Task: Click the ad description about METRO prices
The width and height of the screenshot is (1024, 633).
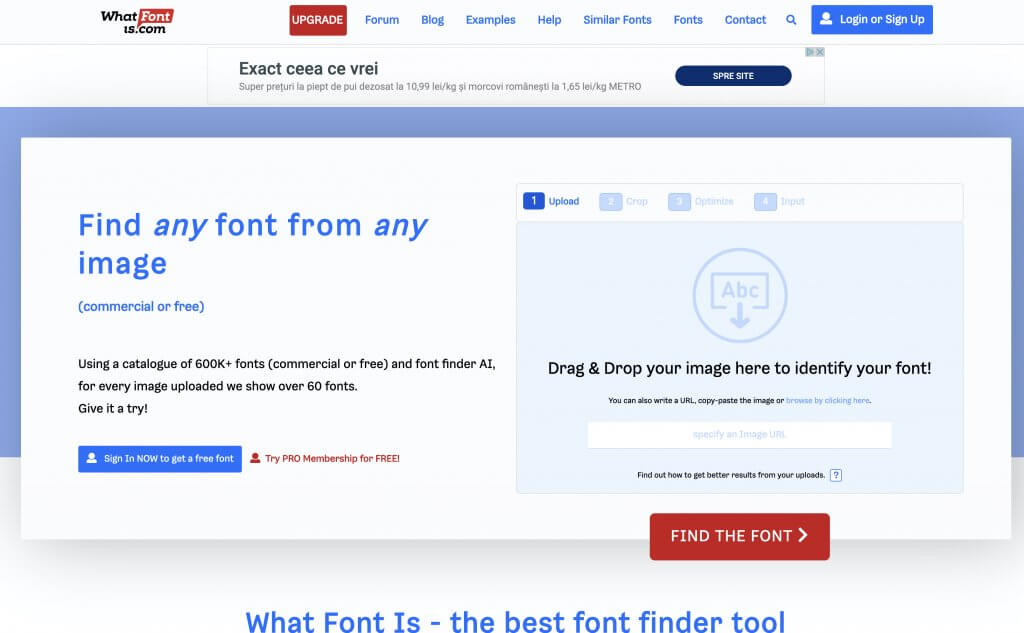Action: (x=440, y=86)
